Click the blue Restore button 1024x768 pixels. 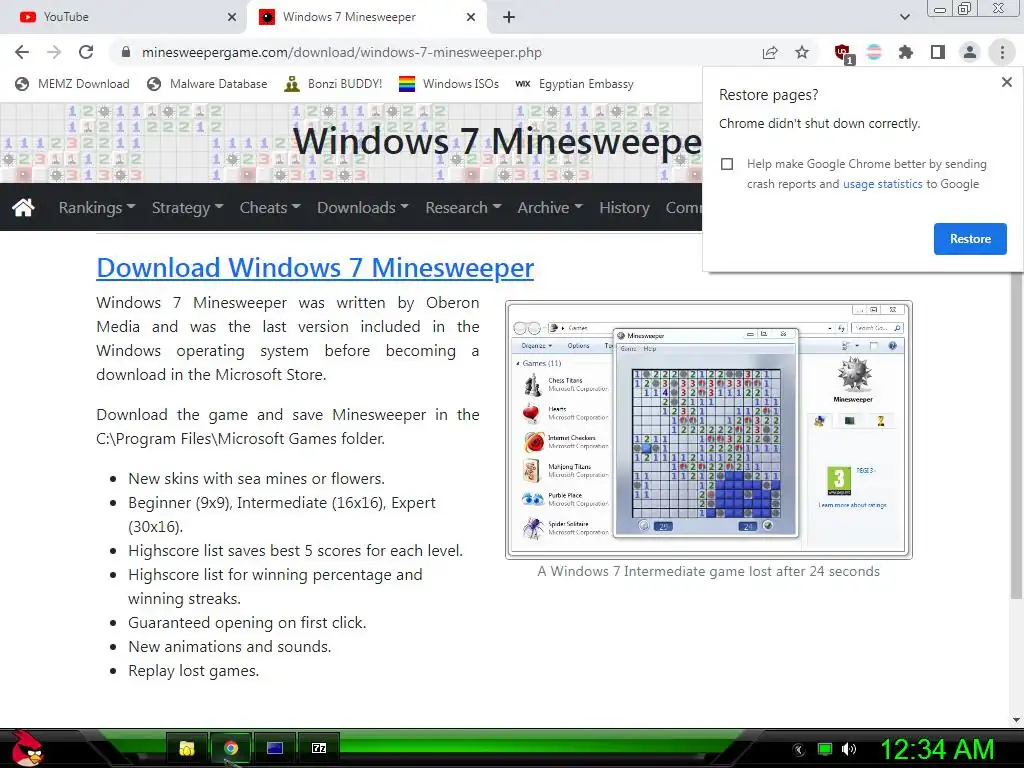970,239
